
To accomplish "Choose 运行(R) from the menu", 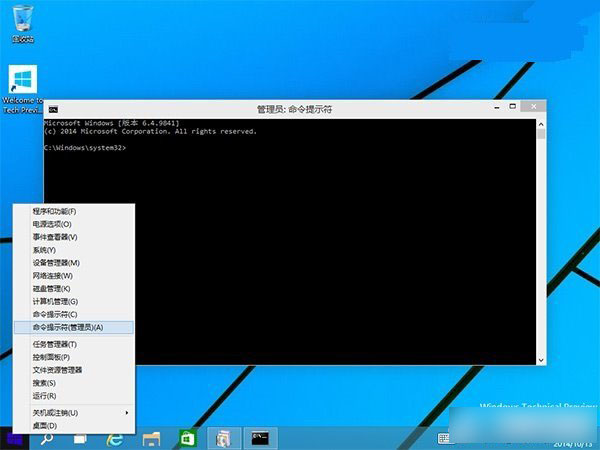I will [x=44, y=395].
